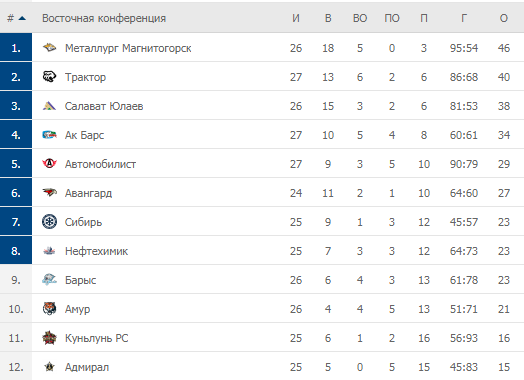Viewport: 524px width, 380px height.
Task: Click the Амур tiger logo
Action: 49,309
